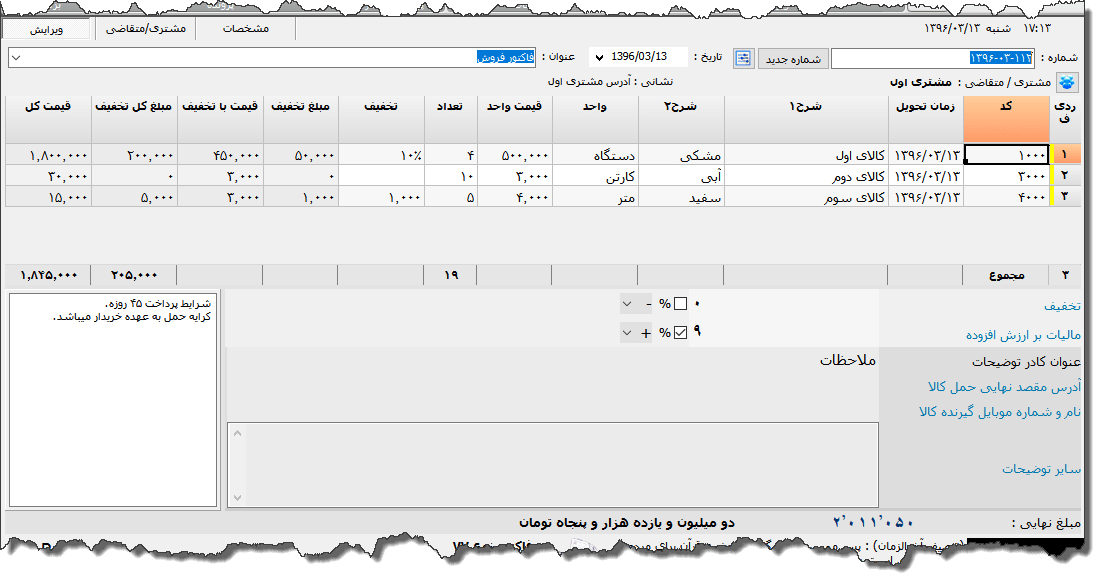This screenshot has width=1093, height=573.
Task: Uncheck the مالیات بر ارزش افزوده percent checkbox
Action: (x=680, y=333)
